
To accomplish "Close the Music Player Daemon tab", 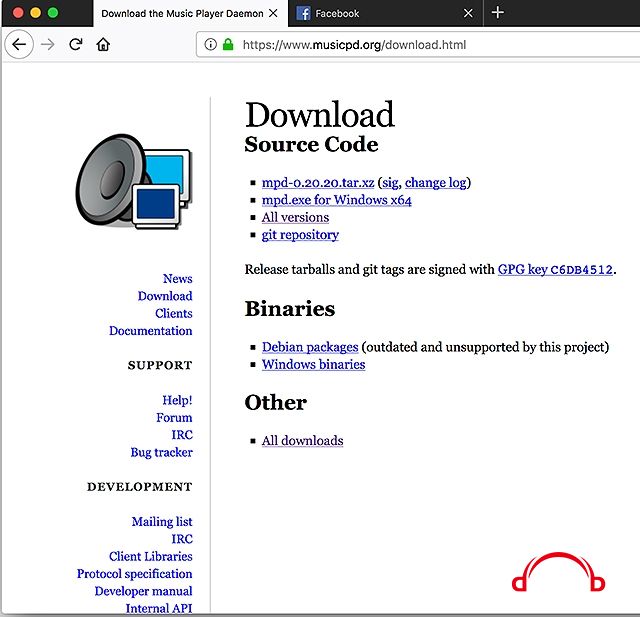I will (x=273, y=13).
